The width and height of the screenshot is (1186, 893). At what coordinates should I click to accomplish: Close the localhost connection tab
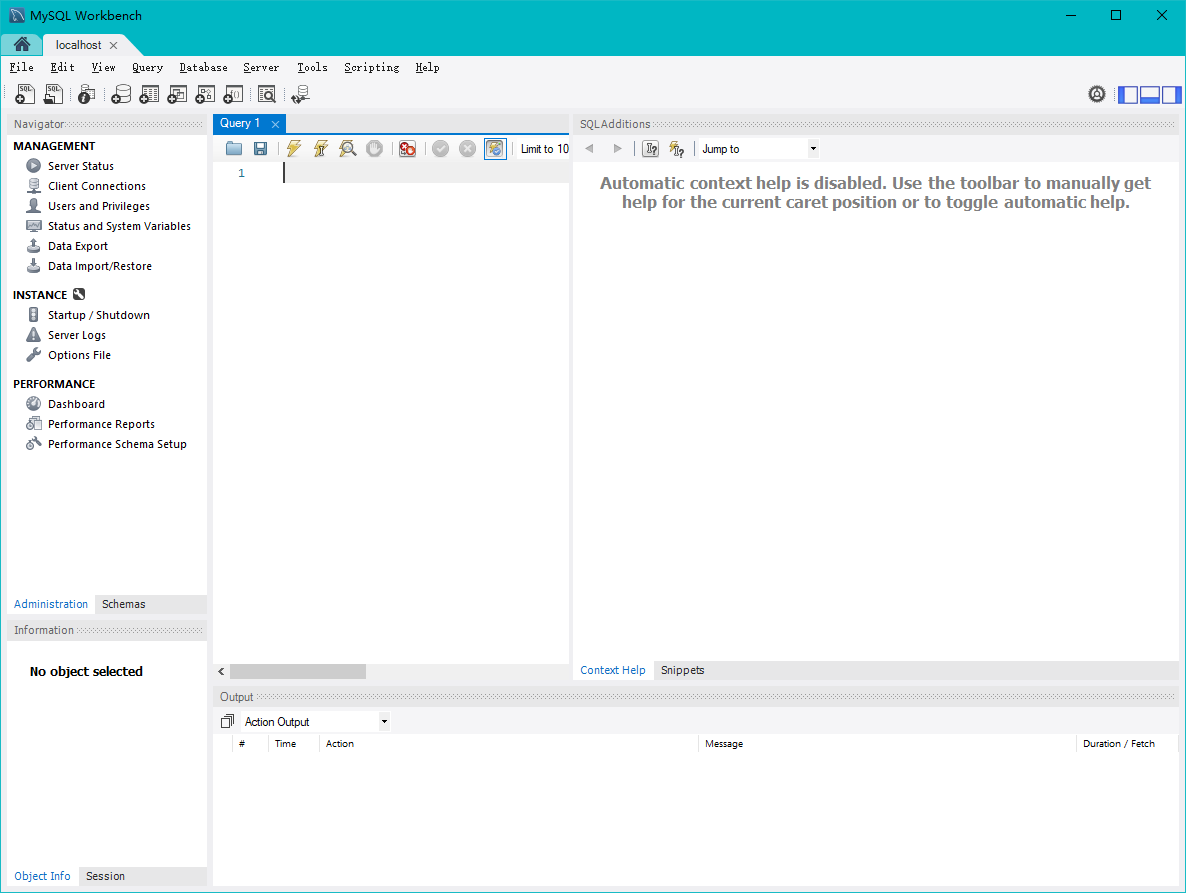113,45
